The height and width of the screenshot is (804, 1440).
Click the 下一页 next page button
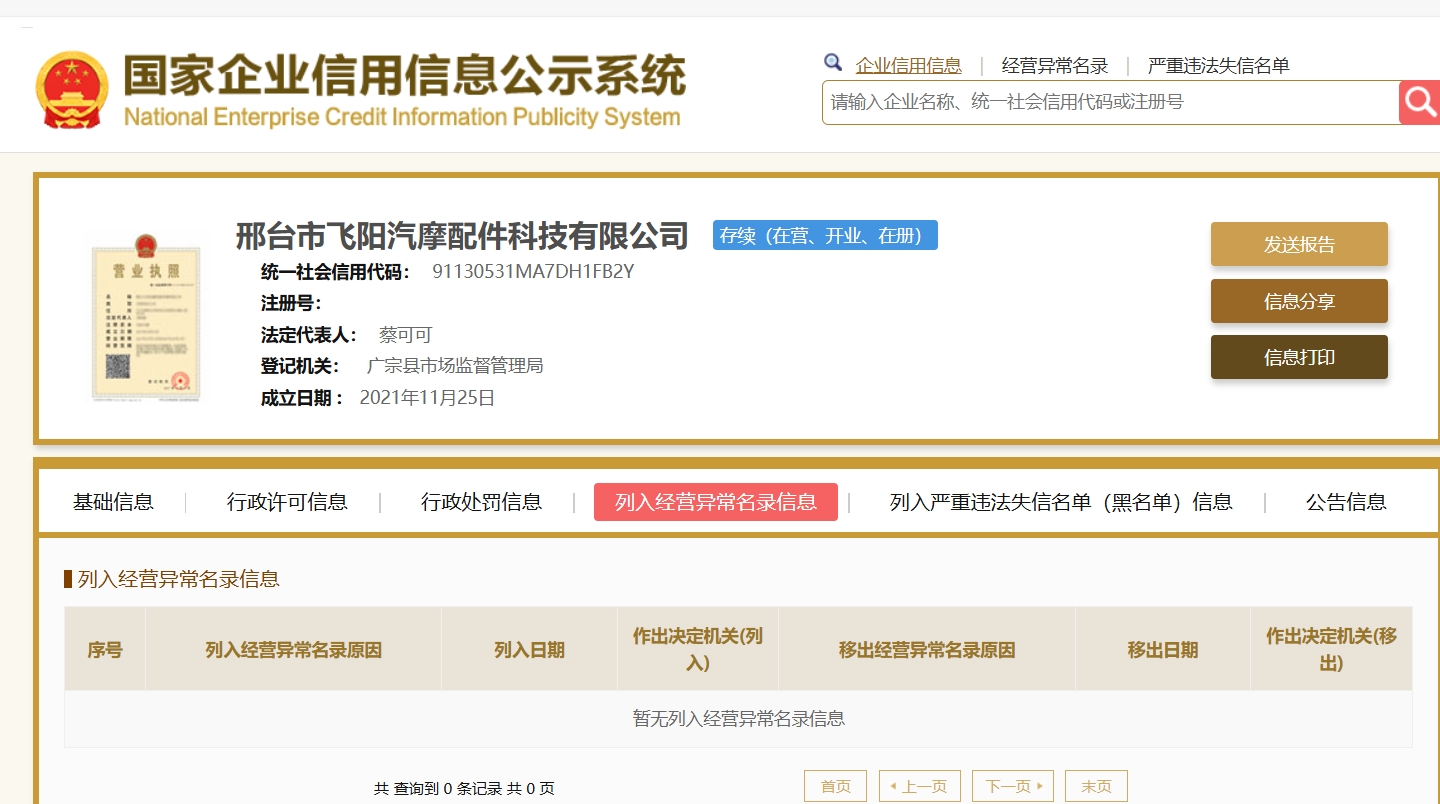pos(1013,787)
